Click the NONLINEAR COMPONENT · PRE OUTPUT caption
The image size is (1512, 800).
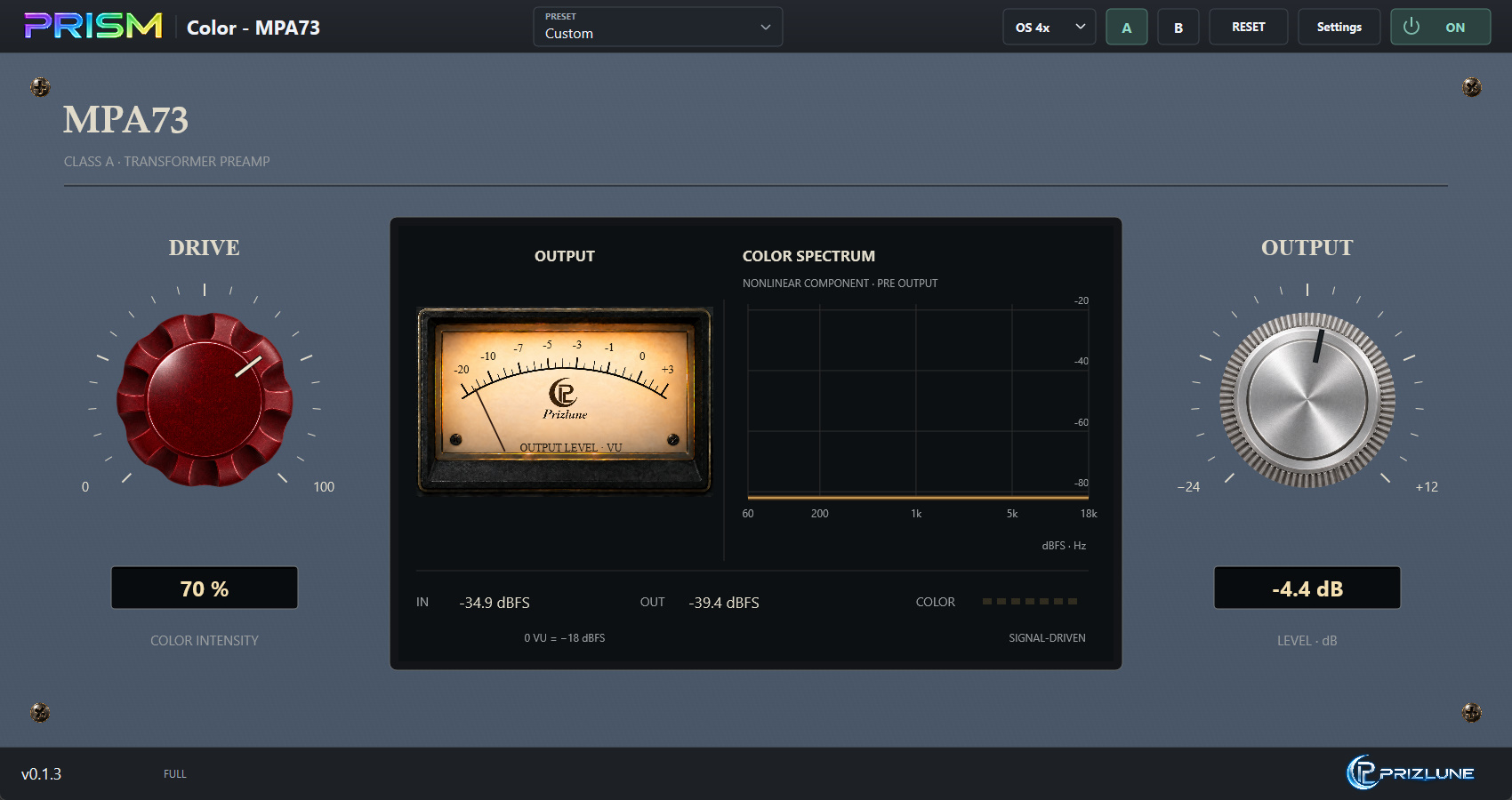(840, 284)
